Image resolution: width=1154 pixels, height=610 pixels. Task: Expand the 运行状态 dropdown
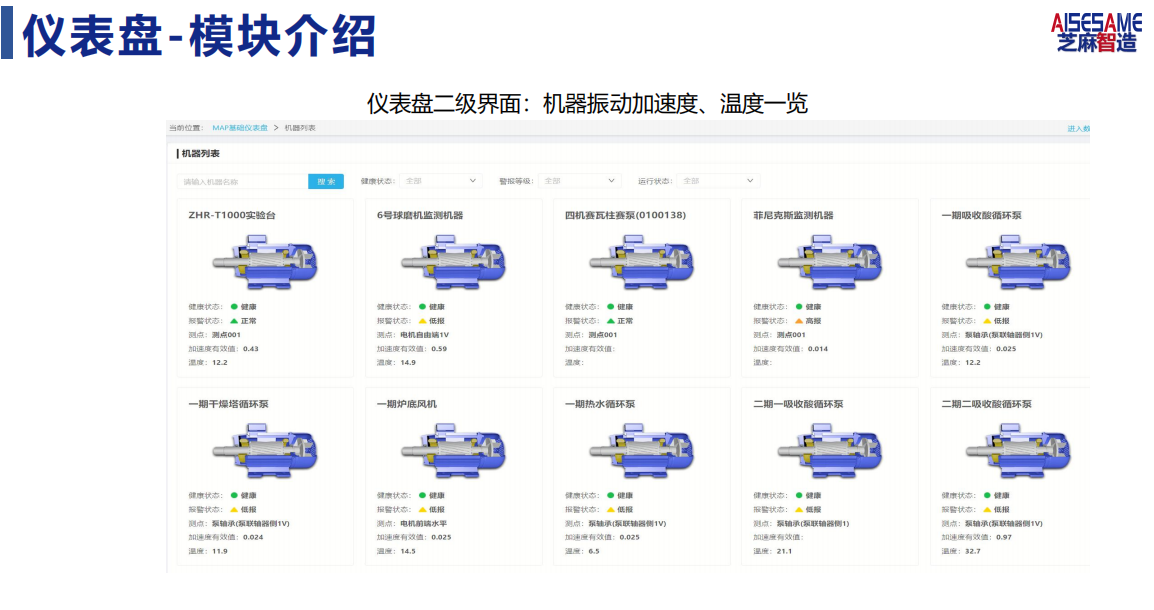(718, 181)
